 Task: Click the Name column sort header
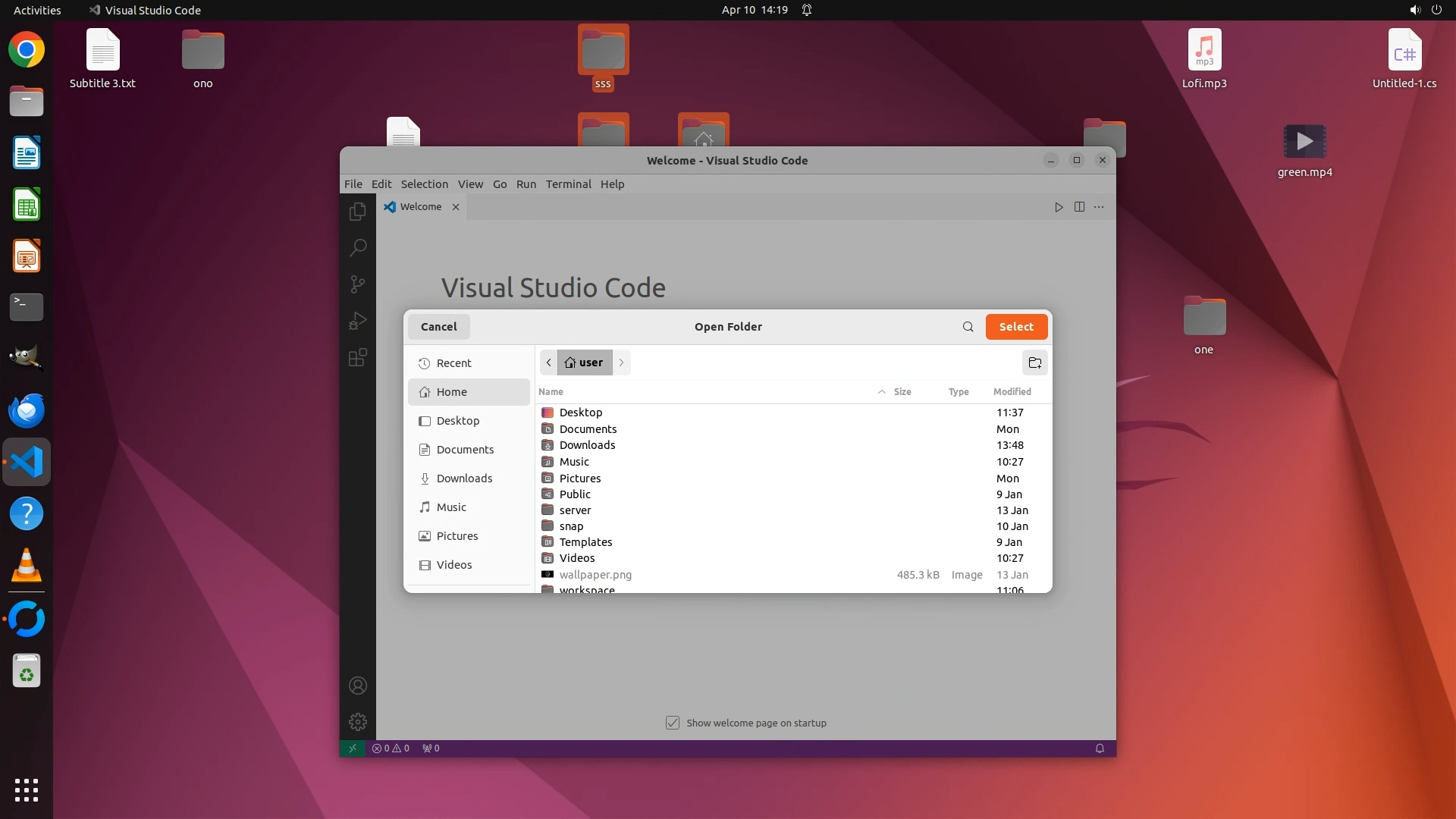point(551,392)
